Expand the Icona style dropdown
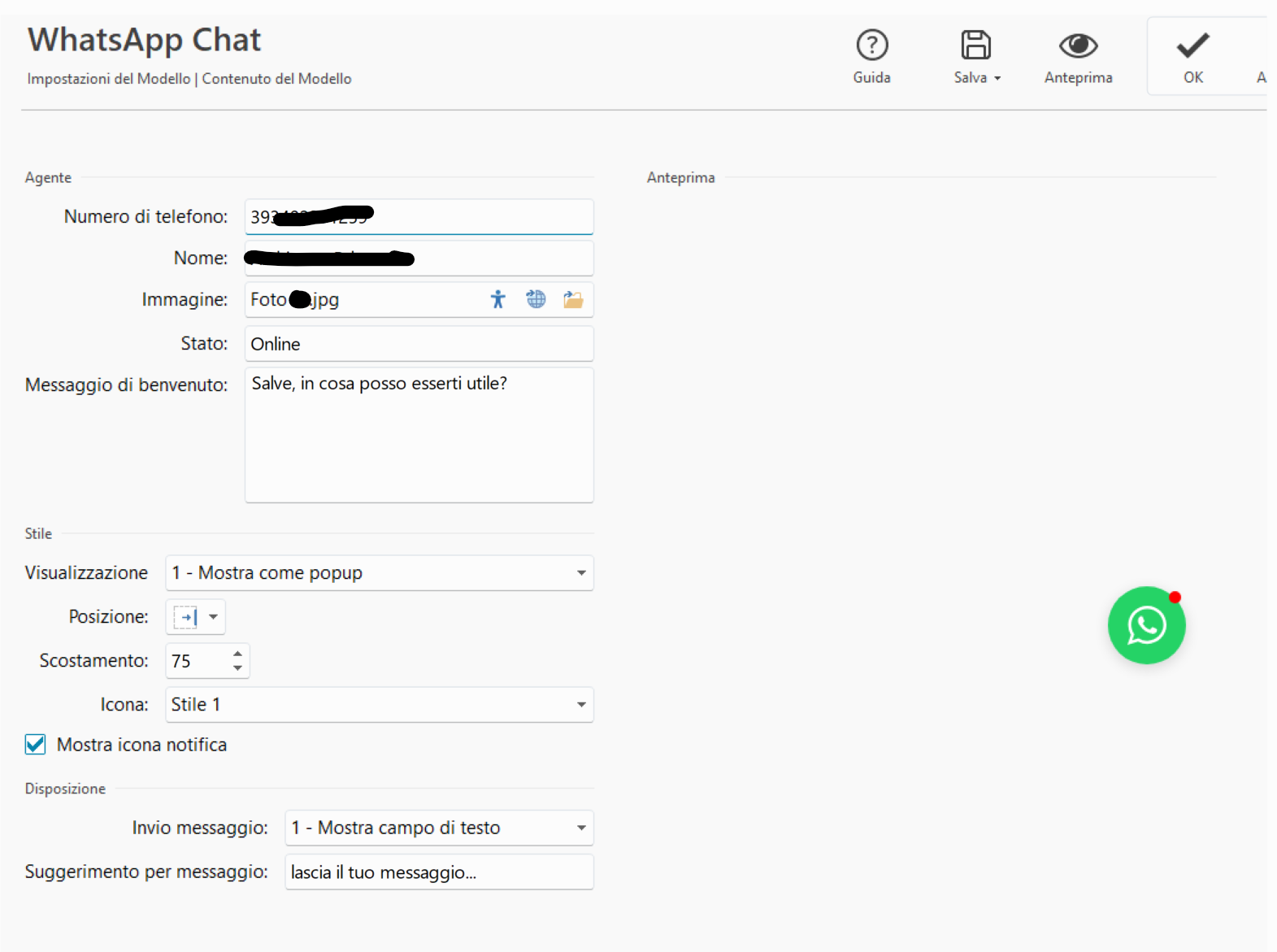1277x952 pixels. click(580, 705)
